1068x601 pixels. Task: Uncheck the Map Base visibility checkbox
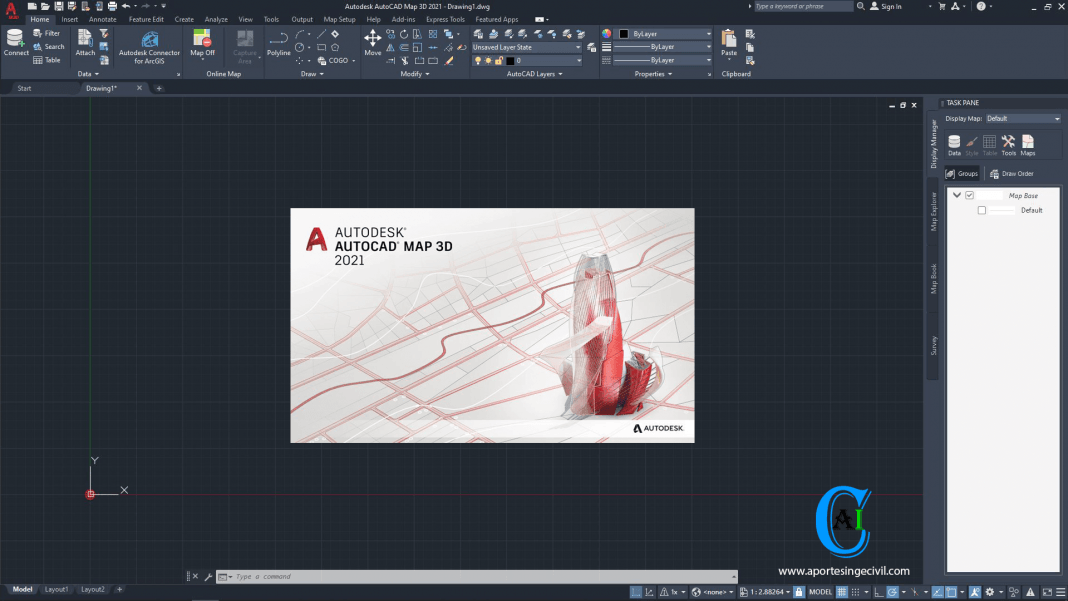click(x=968, y=195)
